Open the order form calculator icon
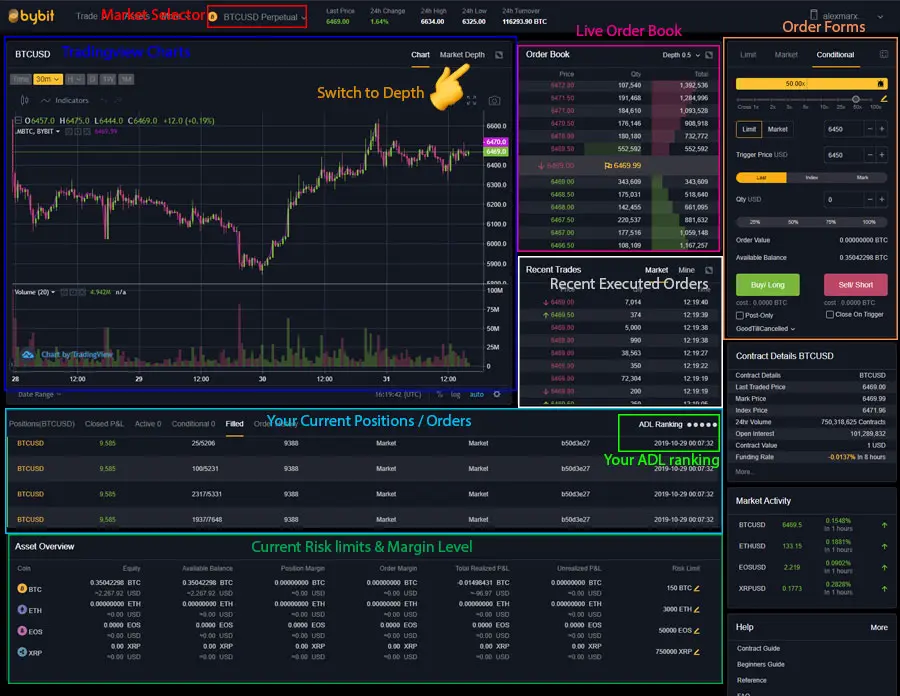The width and height of the screenshot is (900, 696). tap(883, 54)
